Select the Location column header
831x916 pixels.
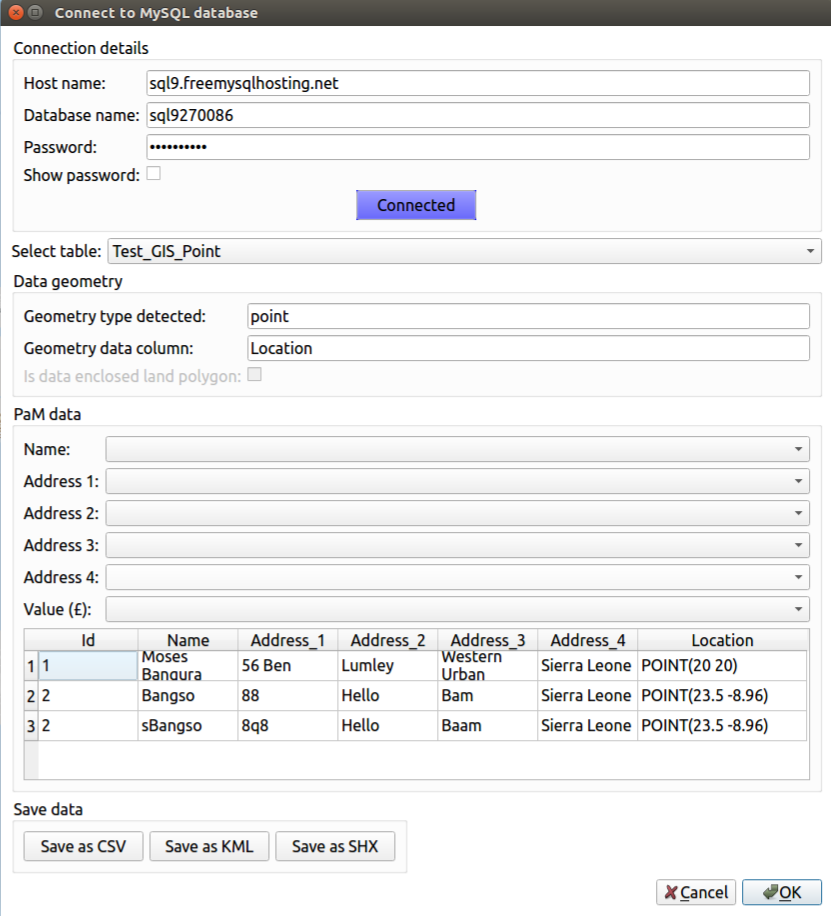click(x=723, y=640)
